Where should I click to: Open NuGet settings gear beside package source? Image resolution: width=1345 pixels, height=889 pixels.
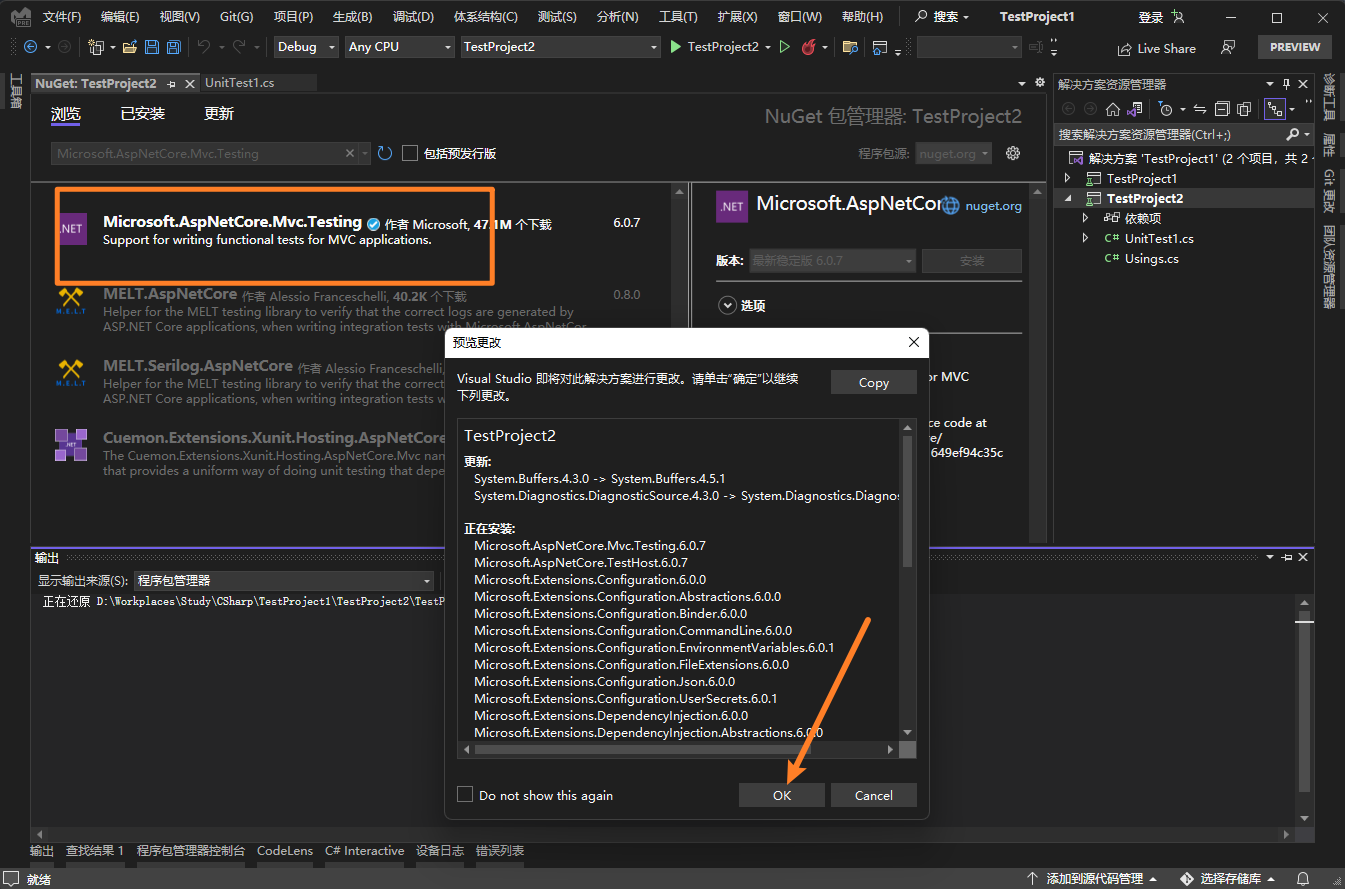tap(1013, 153)
